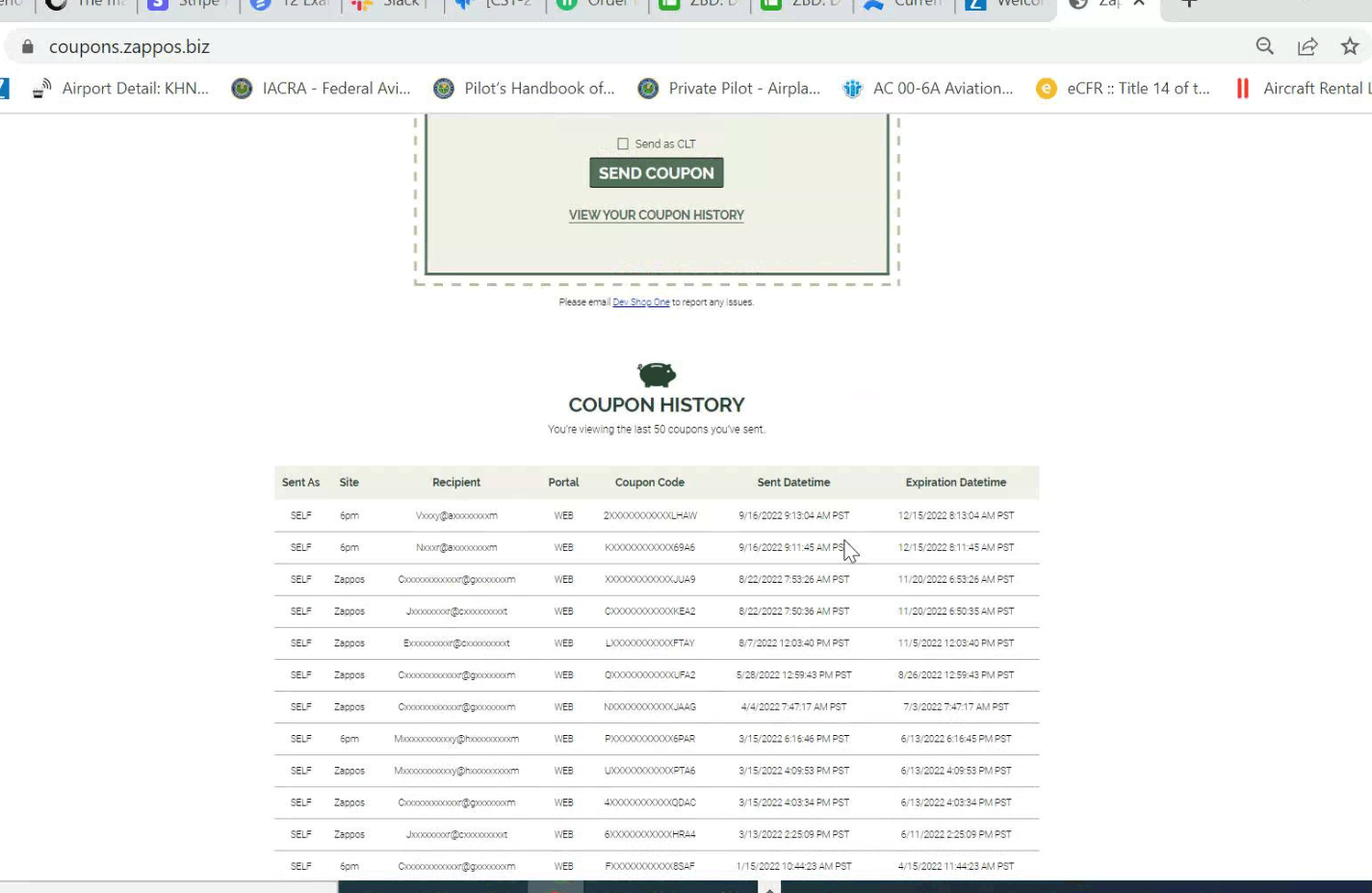Open the View Your Coupon History link
The image size is (1372, 893).
[x=657, y=215]
